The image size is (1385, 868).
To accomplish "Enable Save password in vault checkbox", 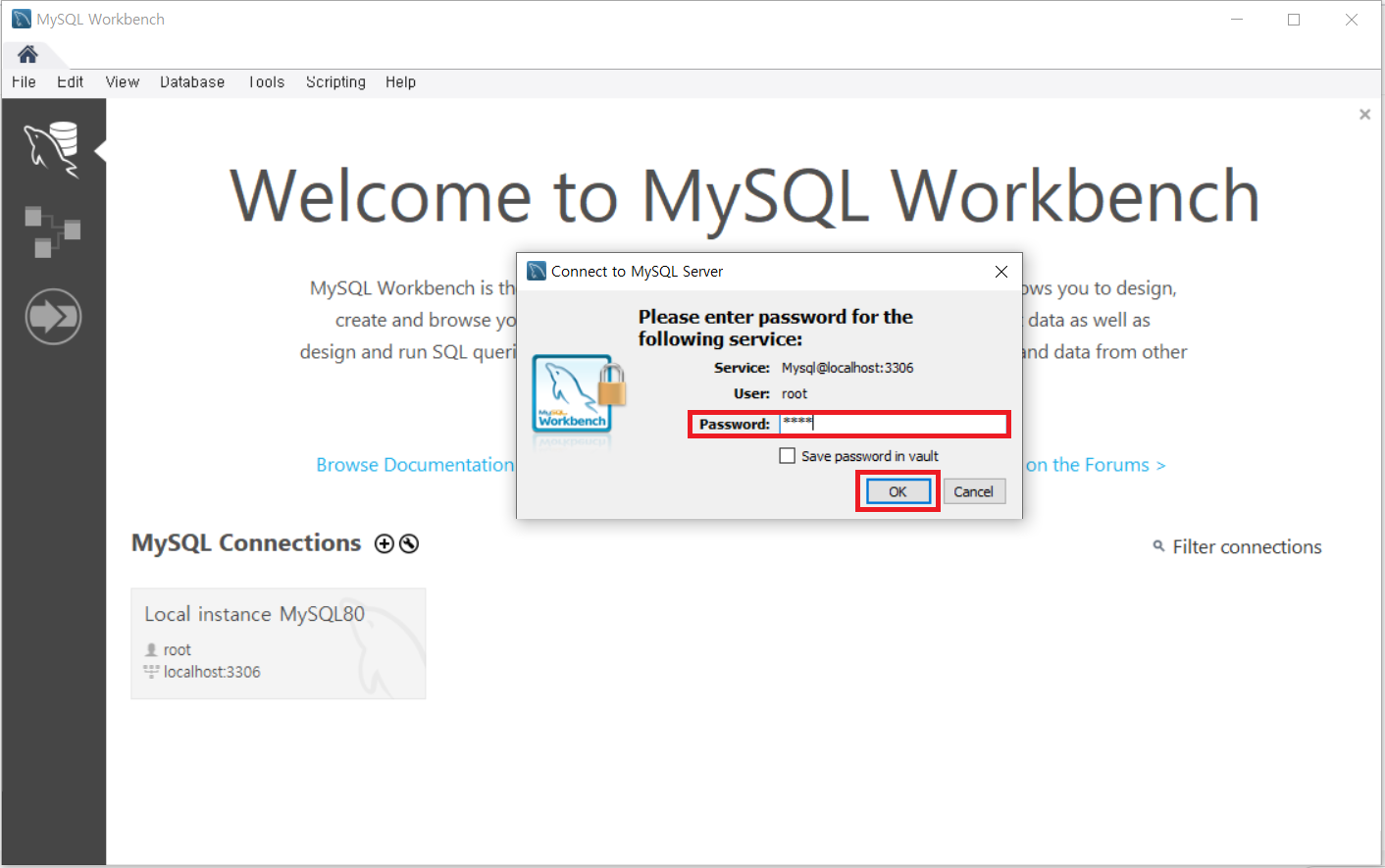I will [787, 456].
